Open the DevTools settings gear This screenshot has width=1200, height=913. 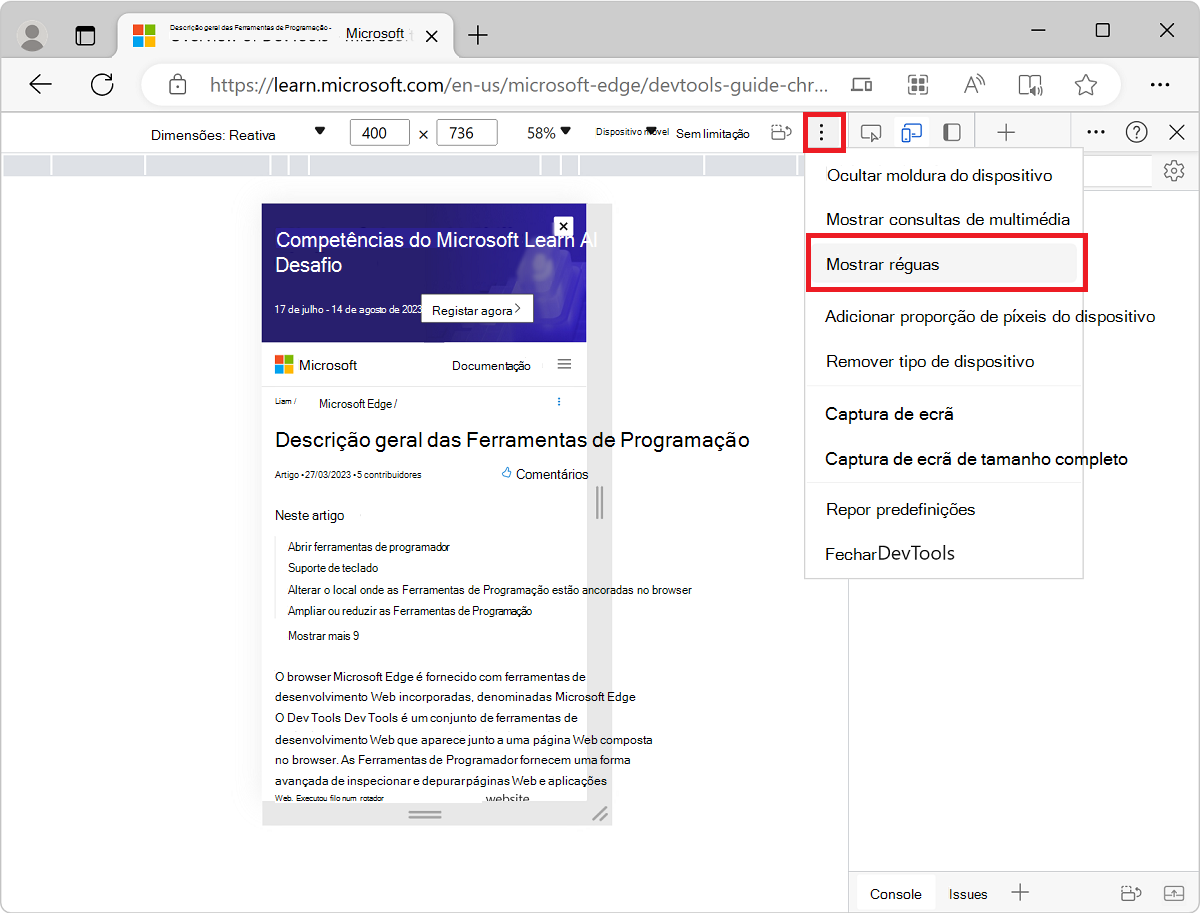click(x=1174, y=171)
